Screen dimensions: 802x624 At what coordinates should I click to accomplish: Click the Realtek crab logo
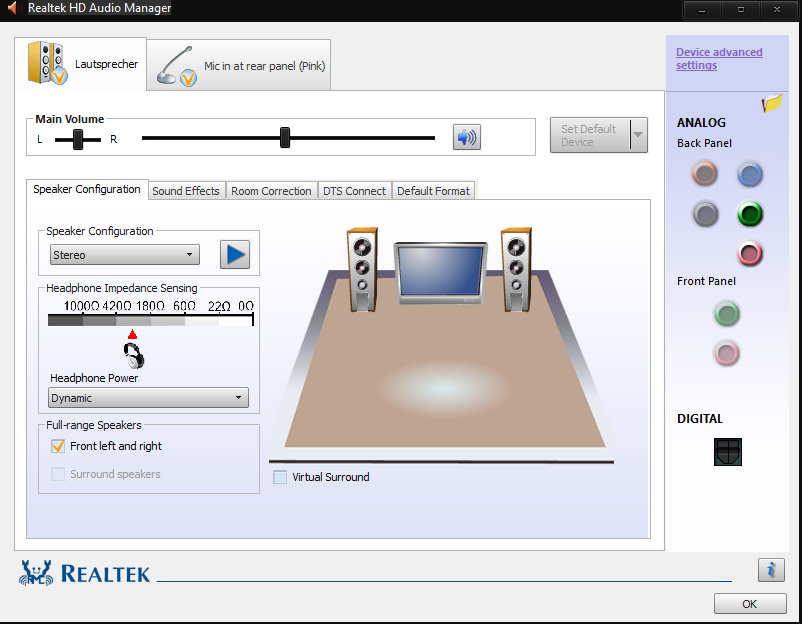36,573
